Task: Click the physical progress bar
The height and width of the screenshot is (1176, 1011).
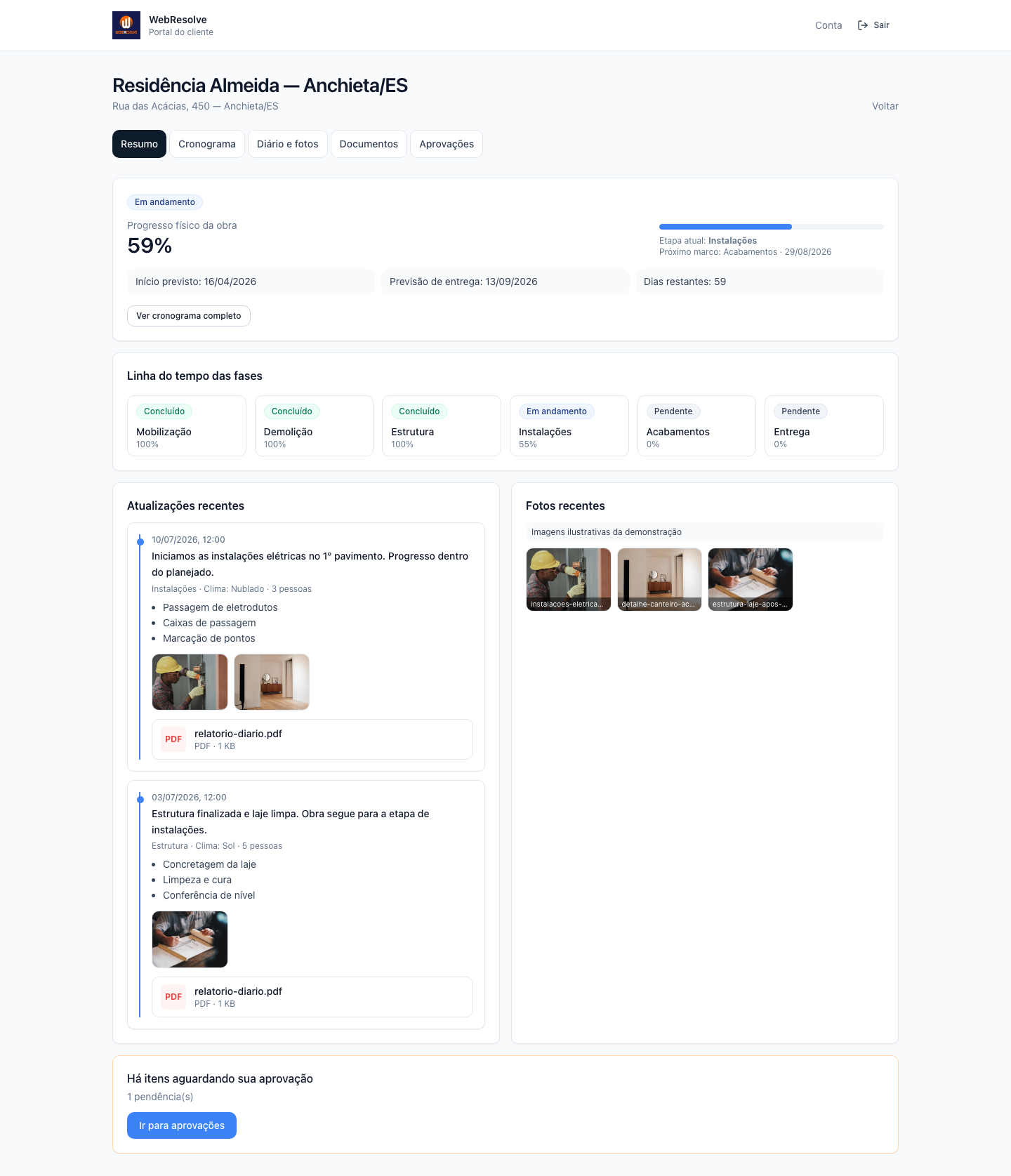Action: (x=772, y=227)
